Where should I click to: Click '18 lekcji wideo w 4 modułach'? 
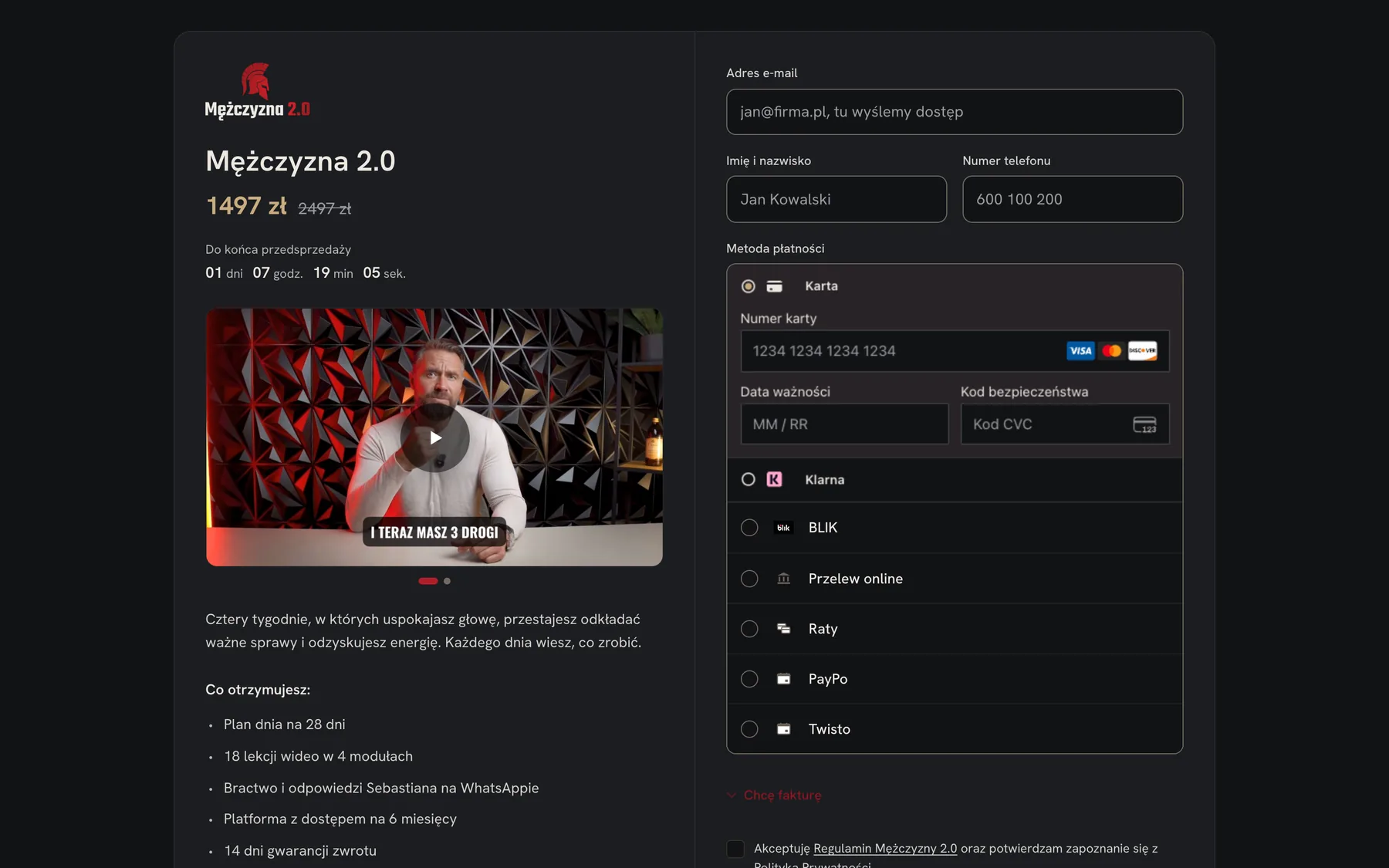click(x=318, y=756)
